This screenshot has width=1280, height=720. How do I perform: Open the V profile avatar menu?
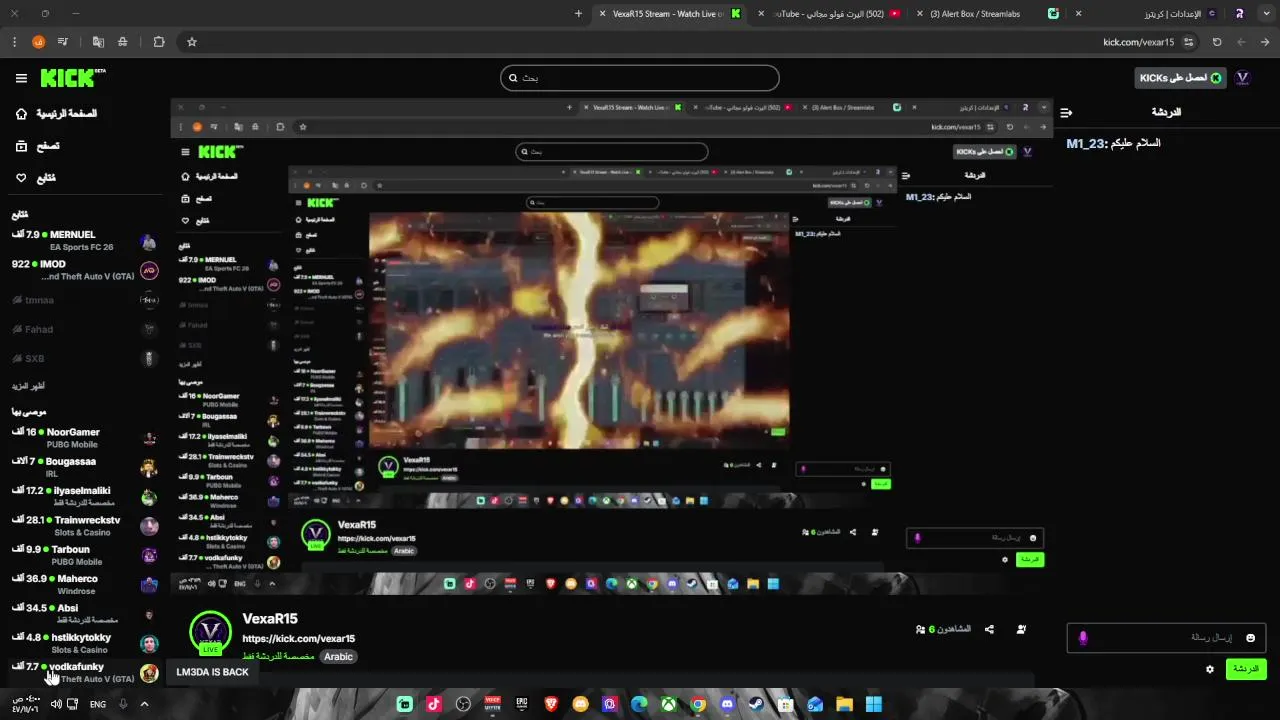[1243, 78]
